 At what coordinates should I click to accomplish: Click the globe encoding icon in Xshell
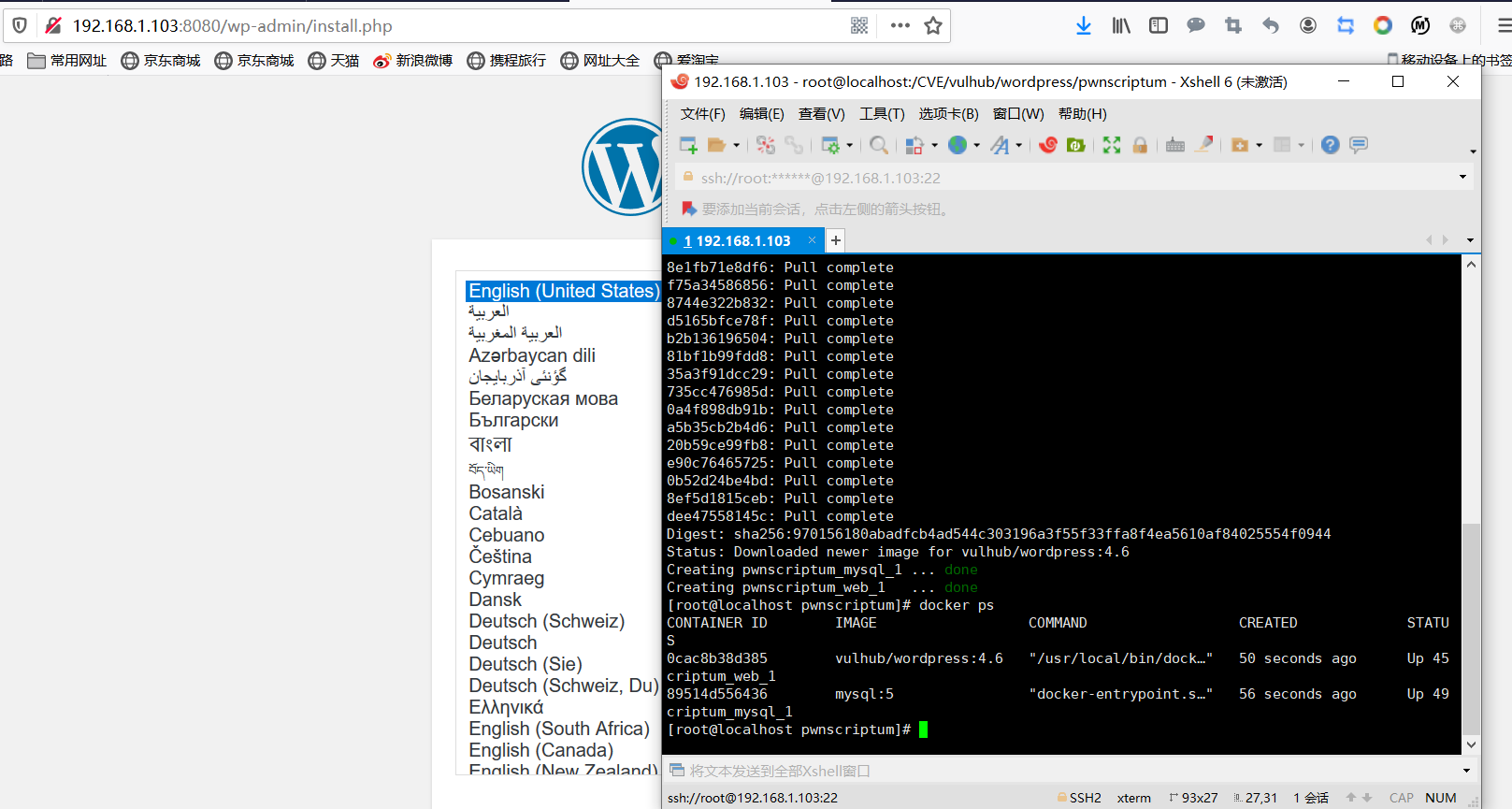958,145
